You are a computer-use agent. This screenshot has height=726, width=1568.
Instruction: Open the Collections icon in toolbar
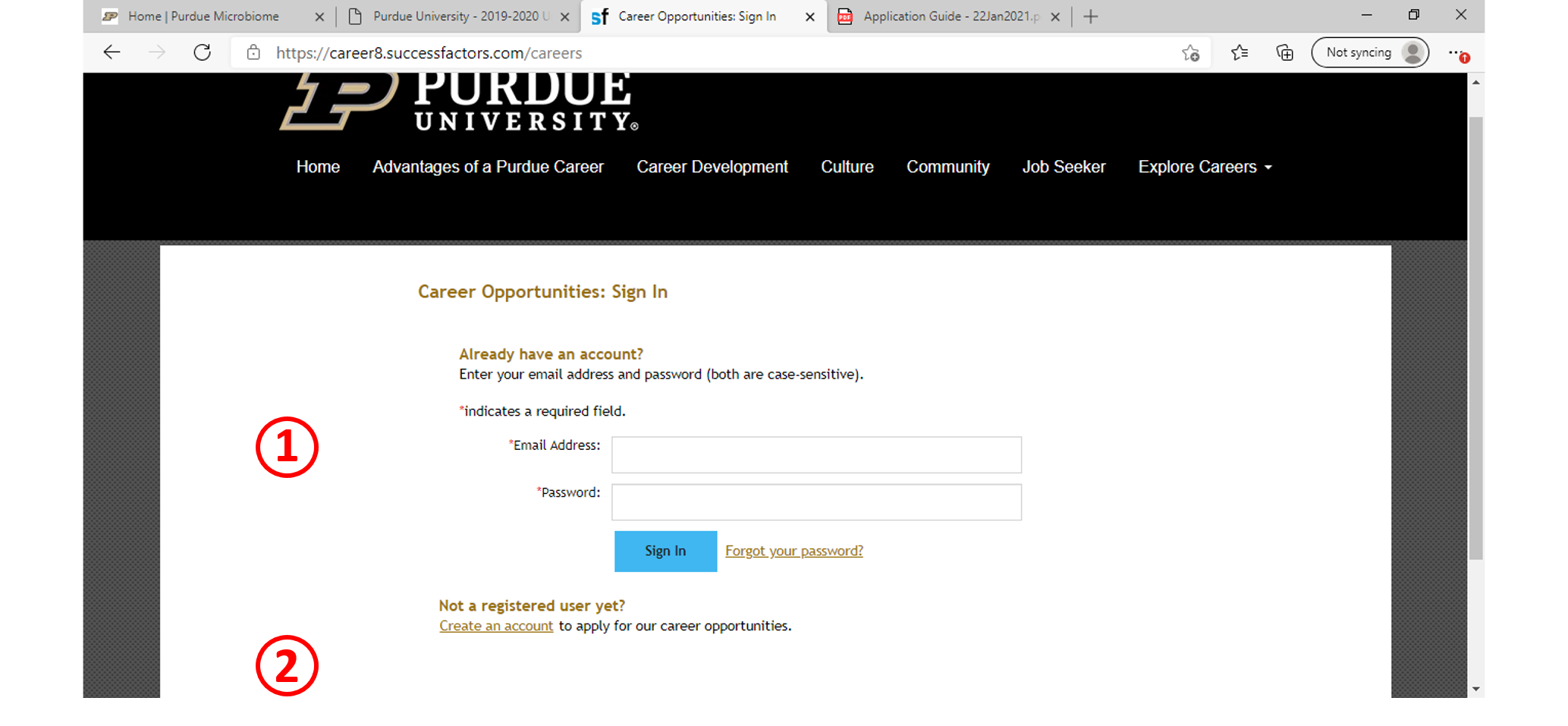pos(1284,52)
